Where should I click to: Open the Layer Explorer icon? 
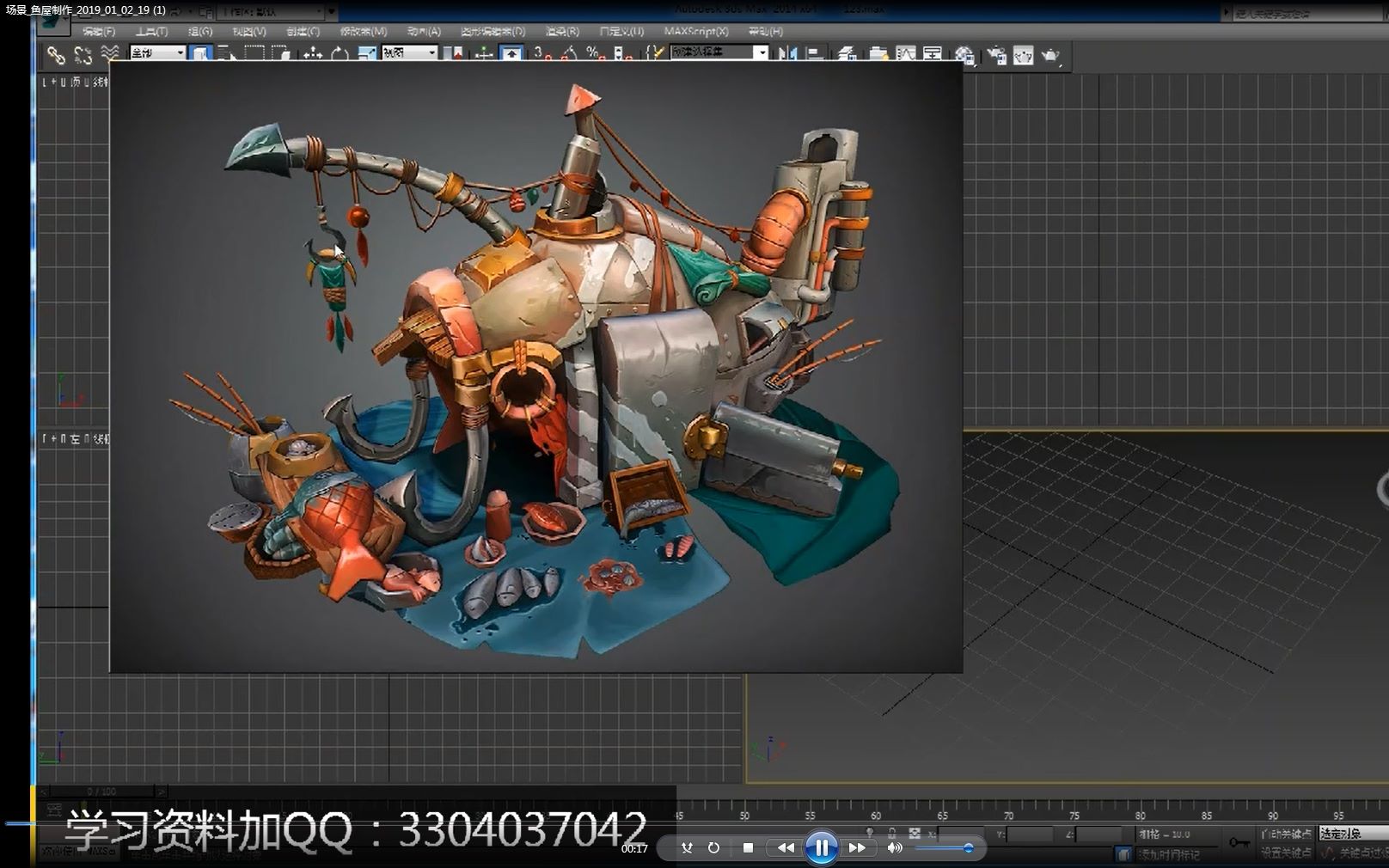tap(847, 54)
